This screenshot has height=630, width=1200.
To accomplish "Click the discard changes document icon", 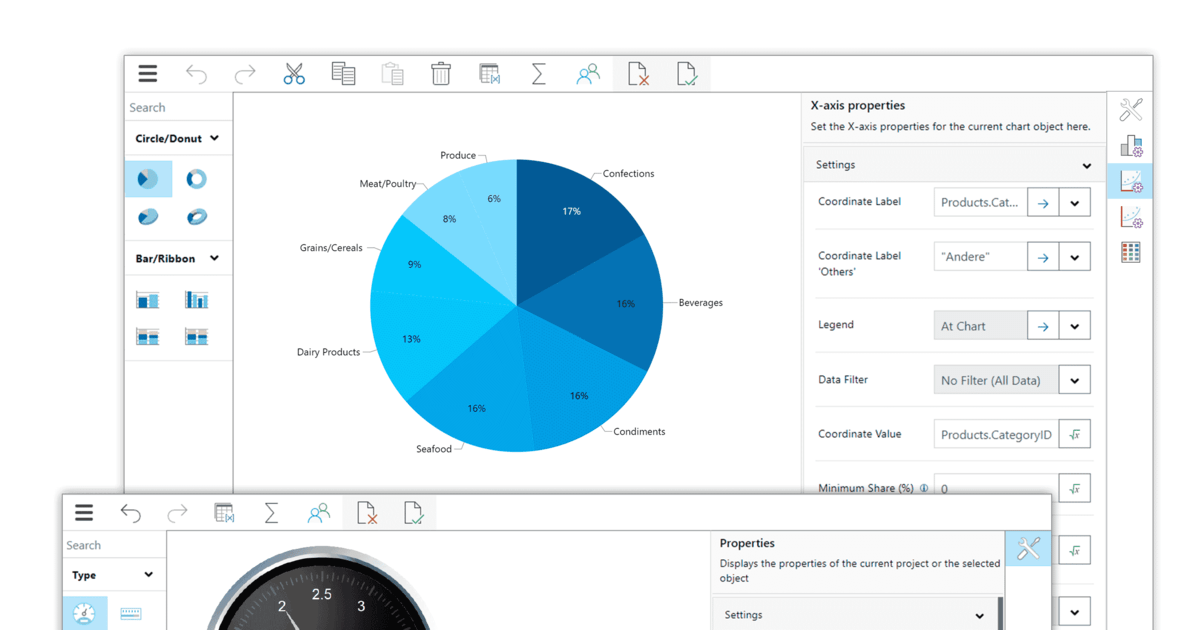I will tap(638, 73).
